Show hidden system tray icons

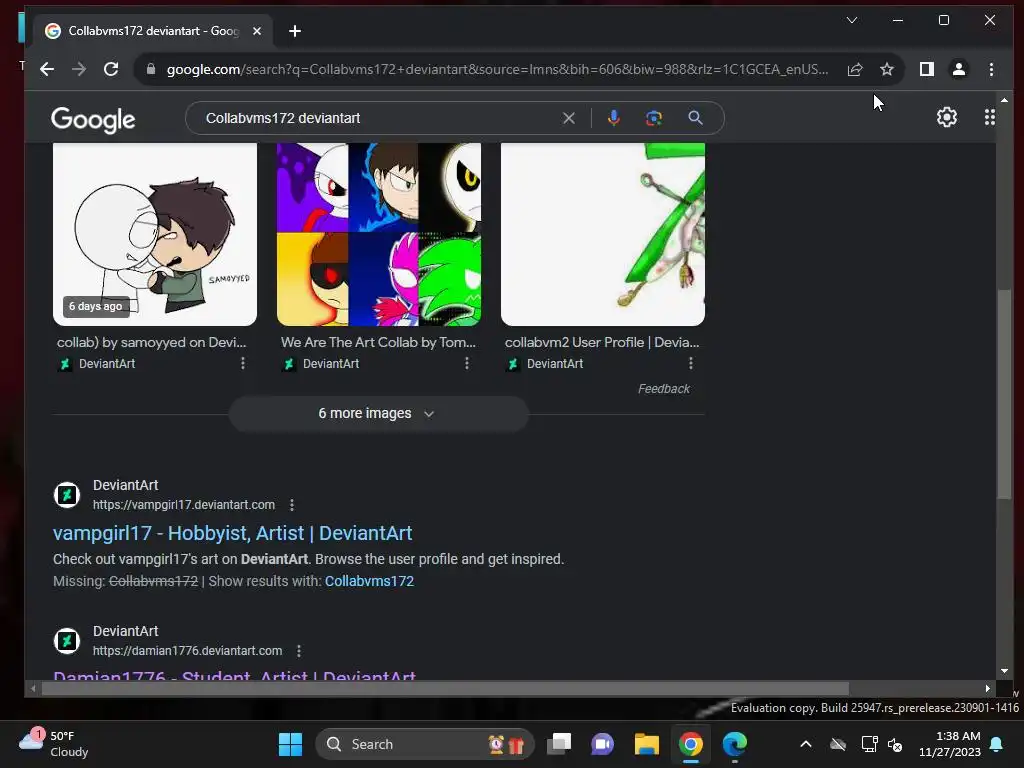coord(806,744)
